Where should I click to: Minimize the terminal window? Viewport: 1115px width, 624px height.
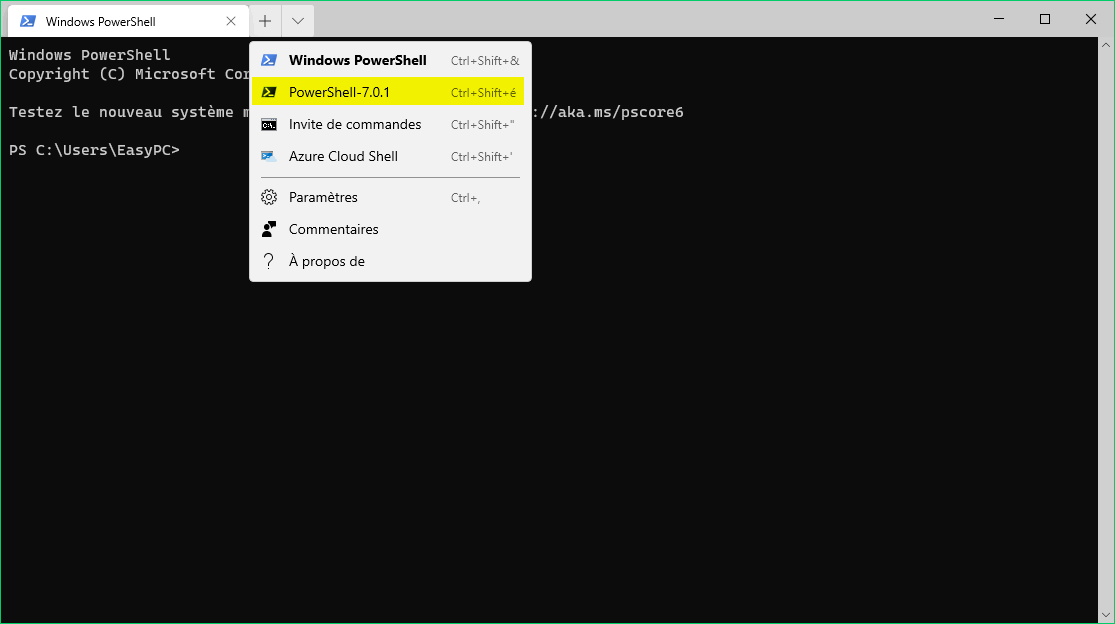[999, 19]
